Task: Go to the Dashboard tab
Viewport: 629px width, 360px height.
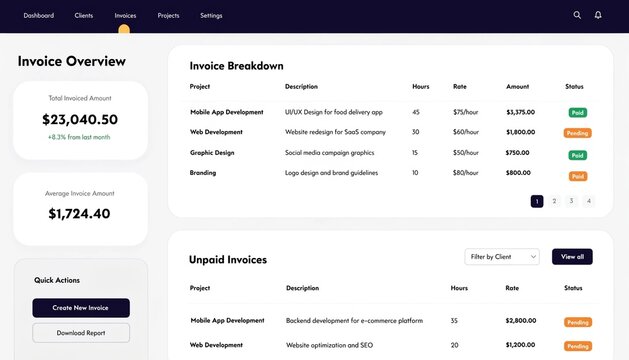Action: pos(39,16)
